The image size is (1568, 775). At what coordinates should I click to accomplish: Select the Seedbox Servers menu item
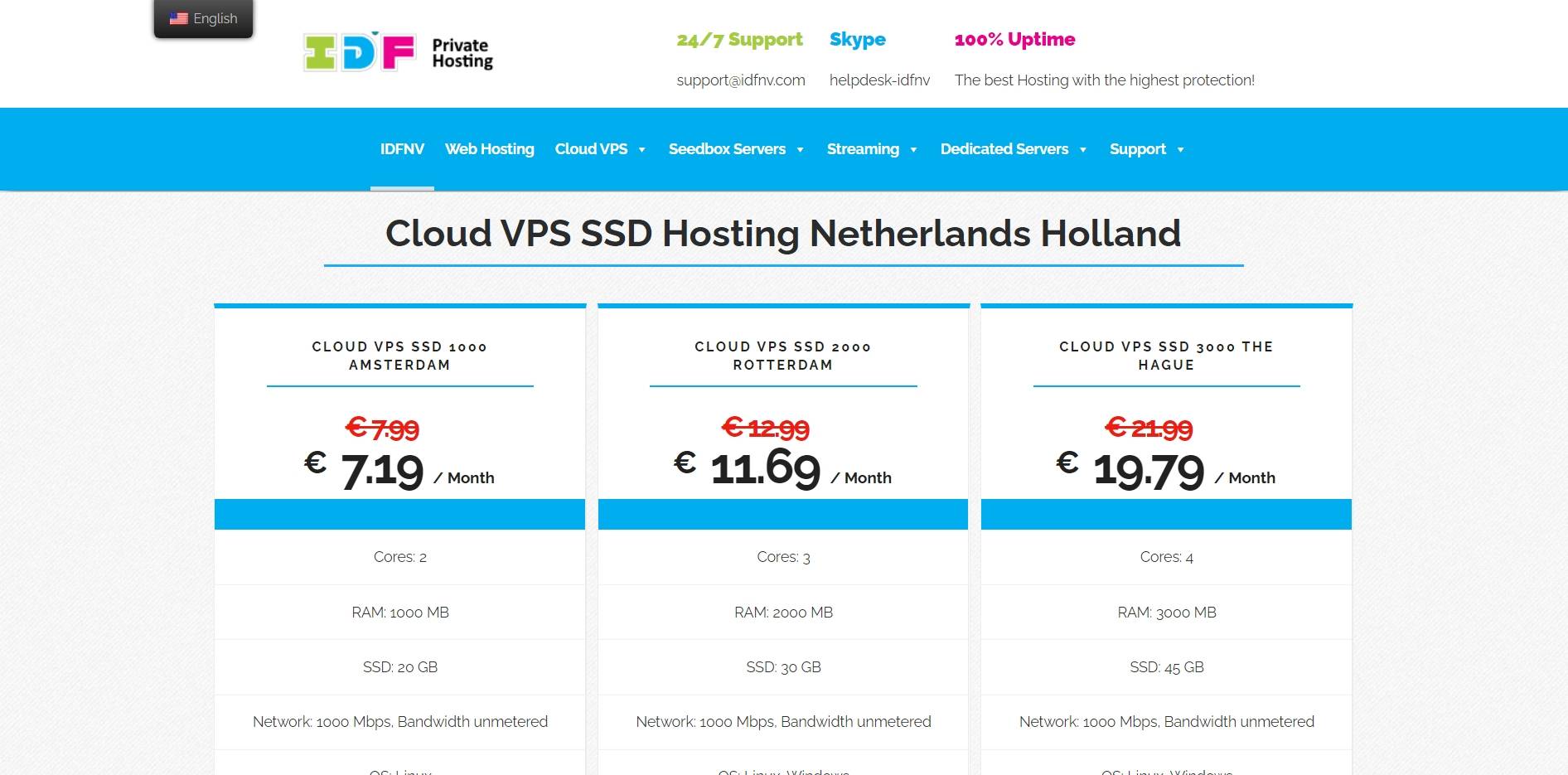tap(727, 149)
